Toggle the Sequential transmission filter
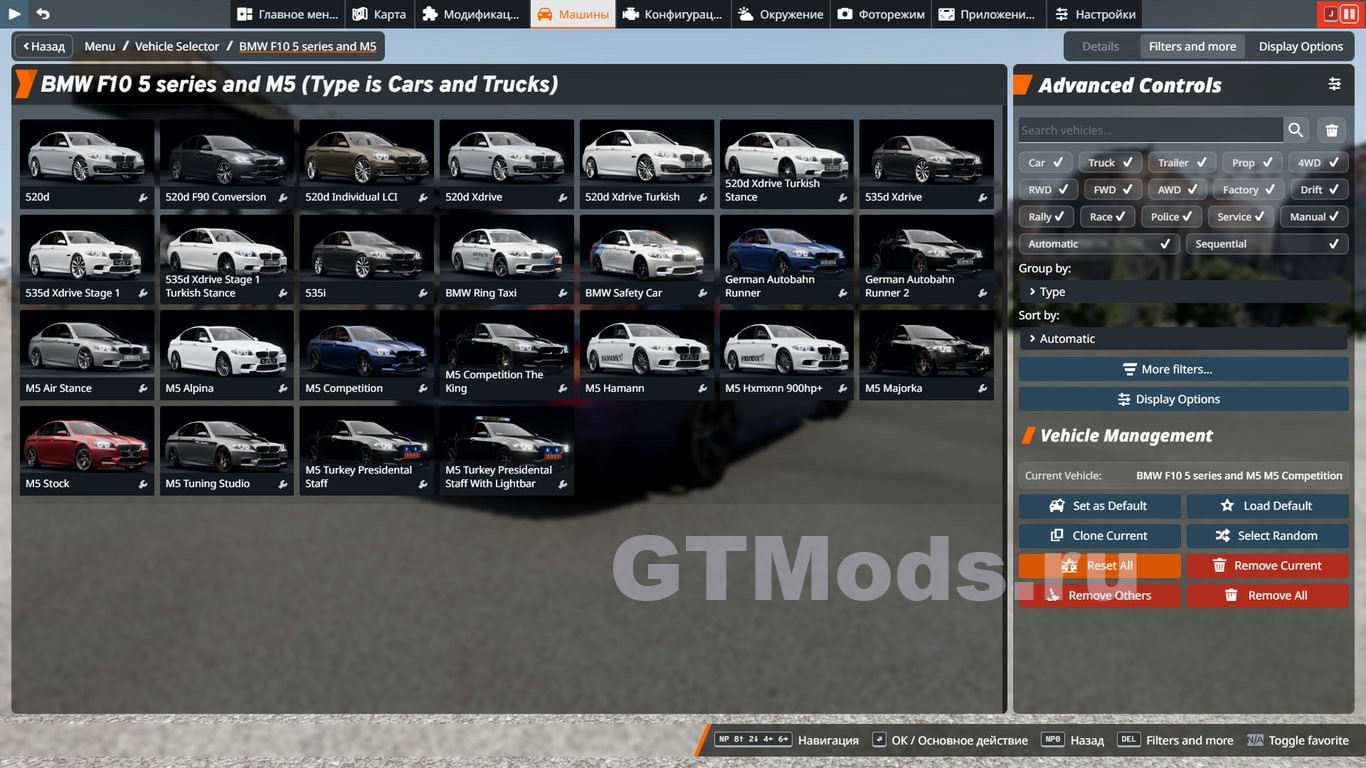 (1267, 244)
